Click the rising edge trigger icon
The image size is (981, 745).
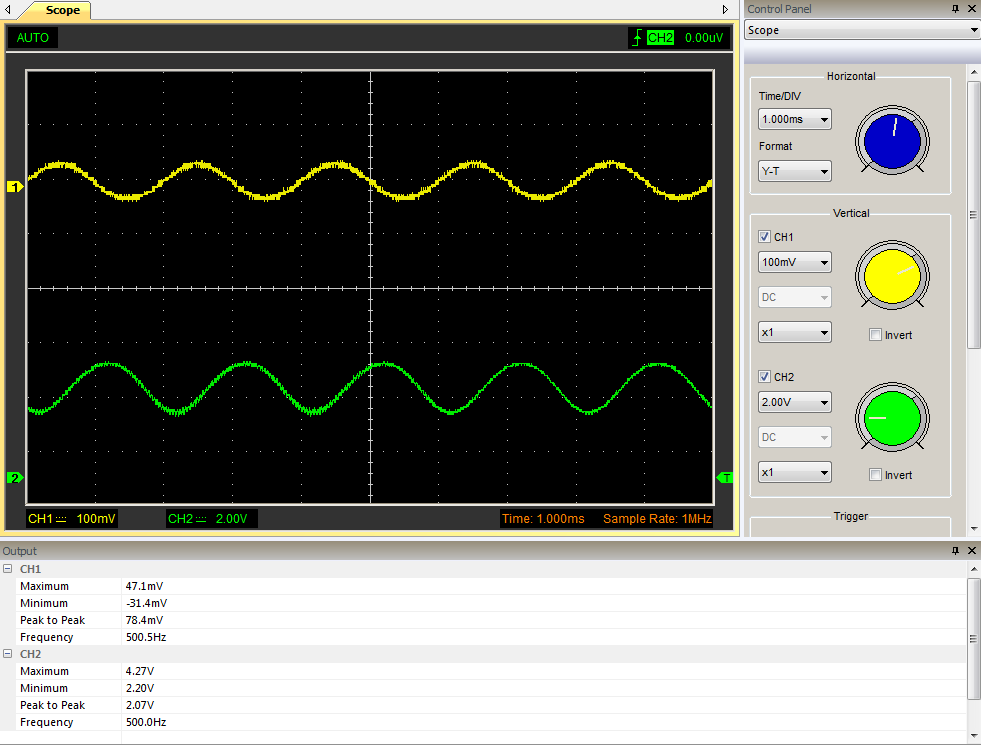tap(637, 38)
